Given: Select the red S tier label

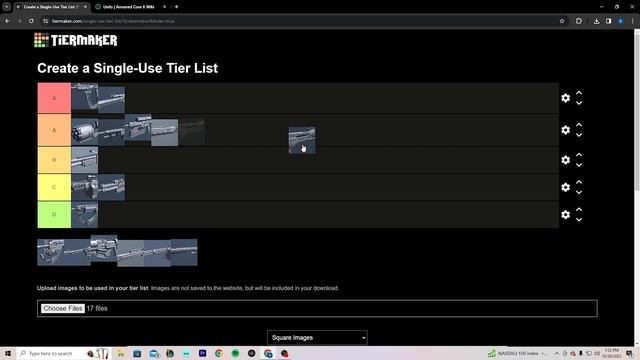Looking at the screenshot, I should coord(54,98).
